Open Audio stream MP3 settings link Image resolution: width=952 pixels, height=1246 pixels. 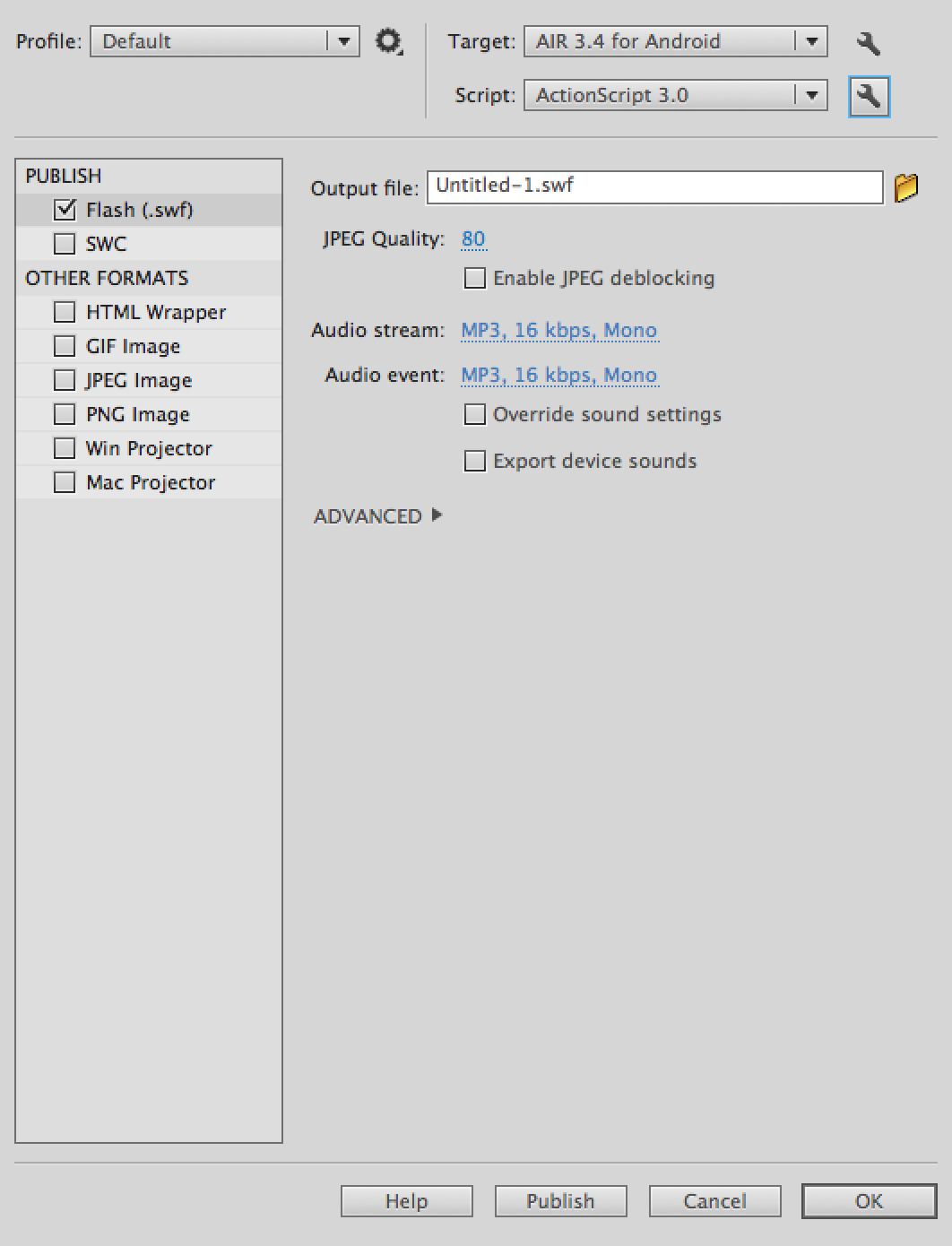559,330
